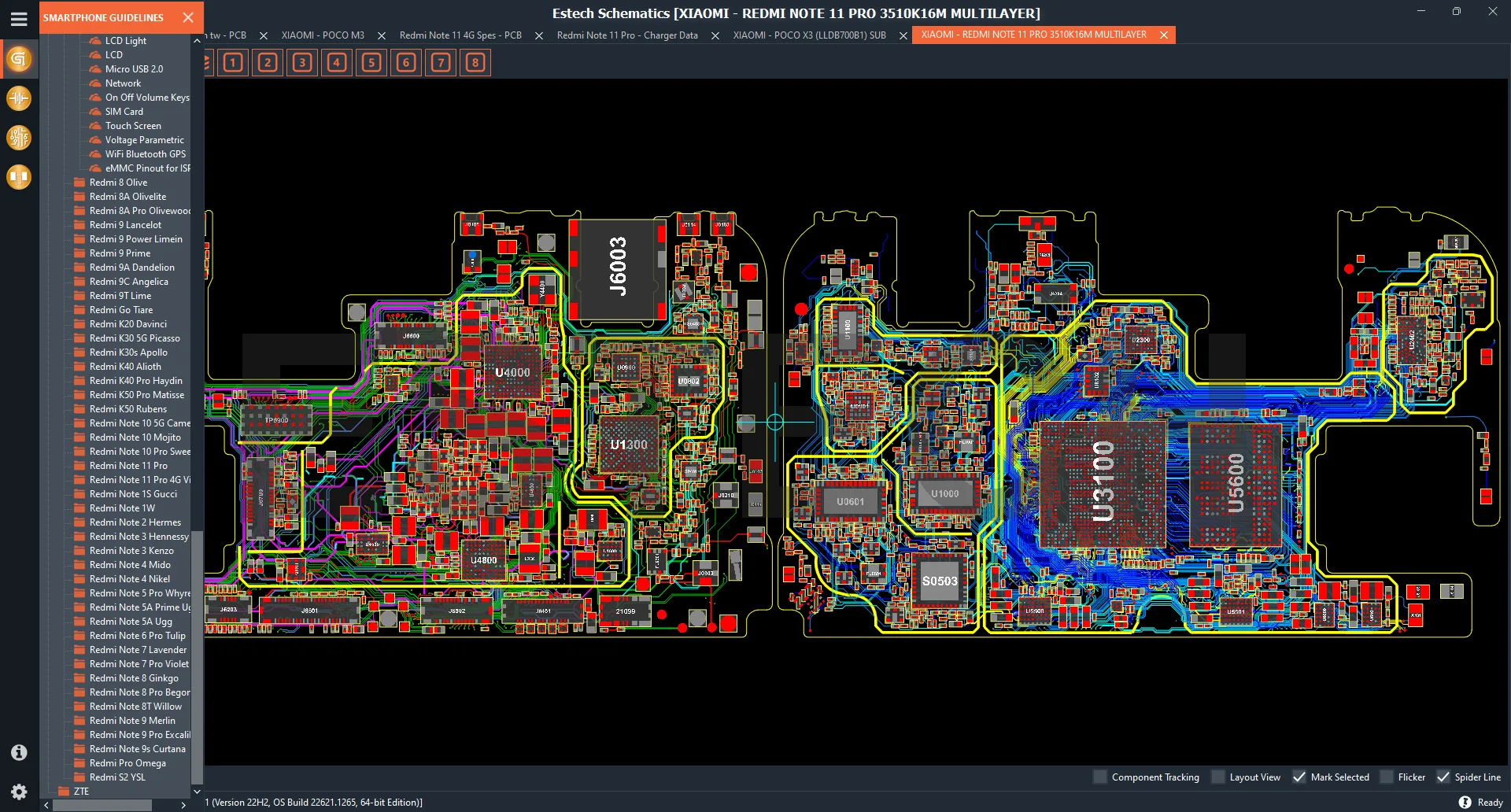Select the U5600 chip on PCB
This screenshot has height=812, width=1511.
[x=1236, y=483]
